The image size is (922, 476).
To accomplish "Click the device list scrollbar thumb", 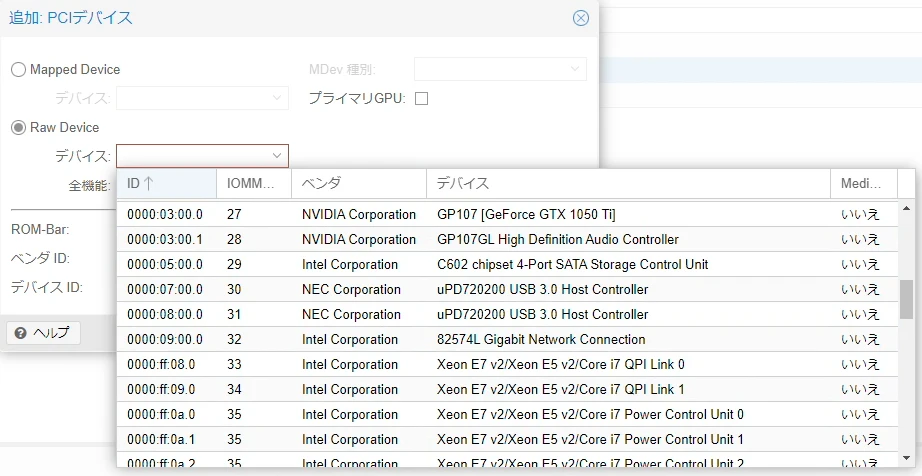I will 906,300.
